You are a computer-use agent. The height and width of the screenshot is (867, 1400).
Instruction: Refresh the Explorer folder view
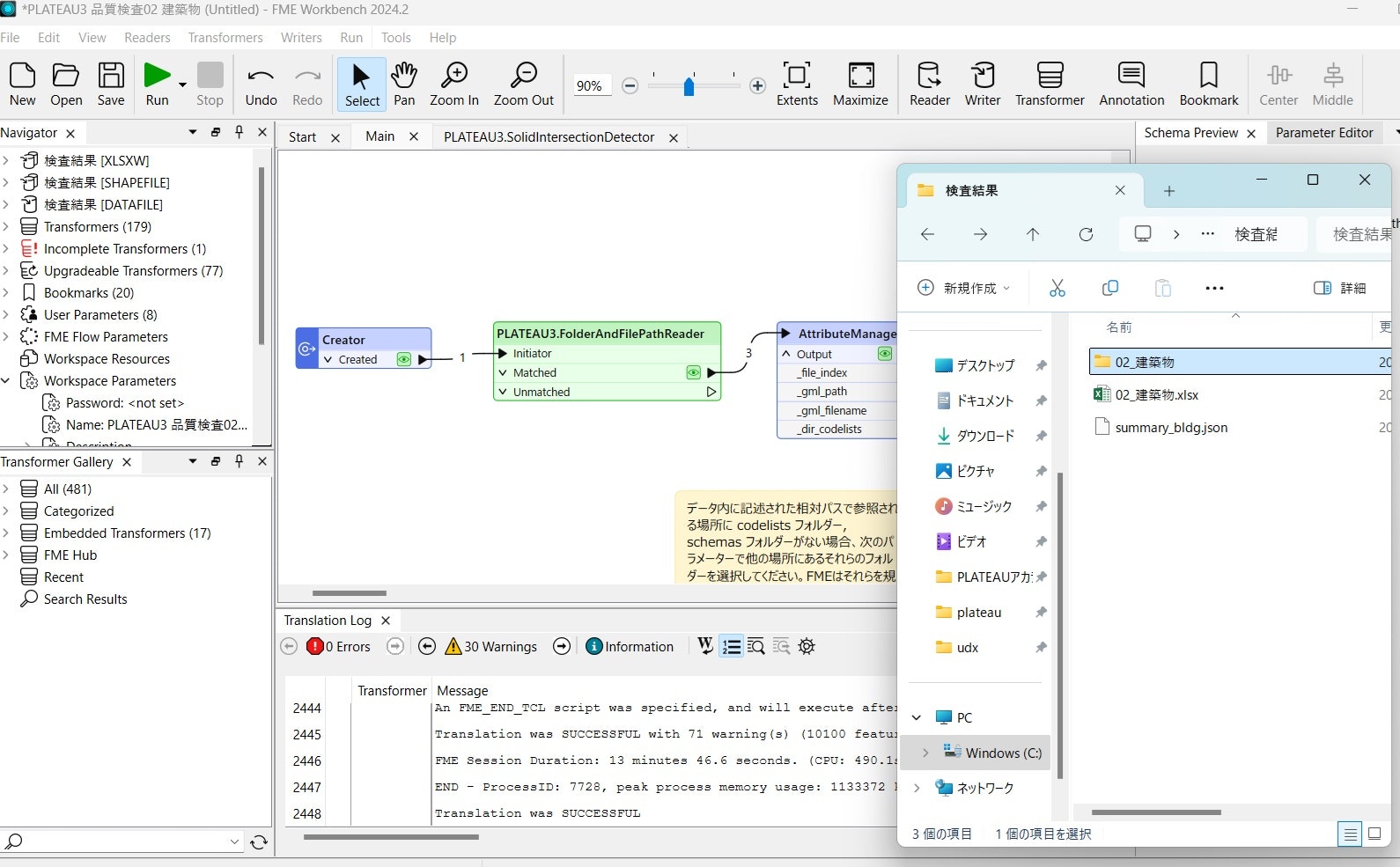click(1086, 234)
